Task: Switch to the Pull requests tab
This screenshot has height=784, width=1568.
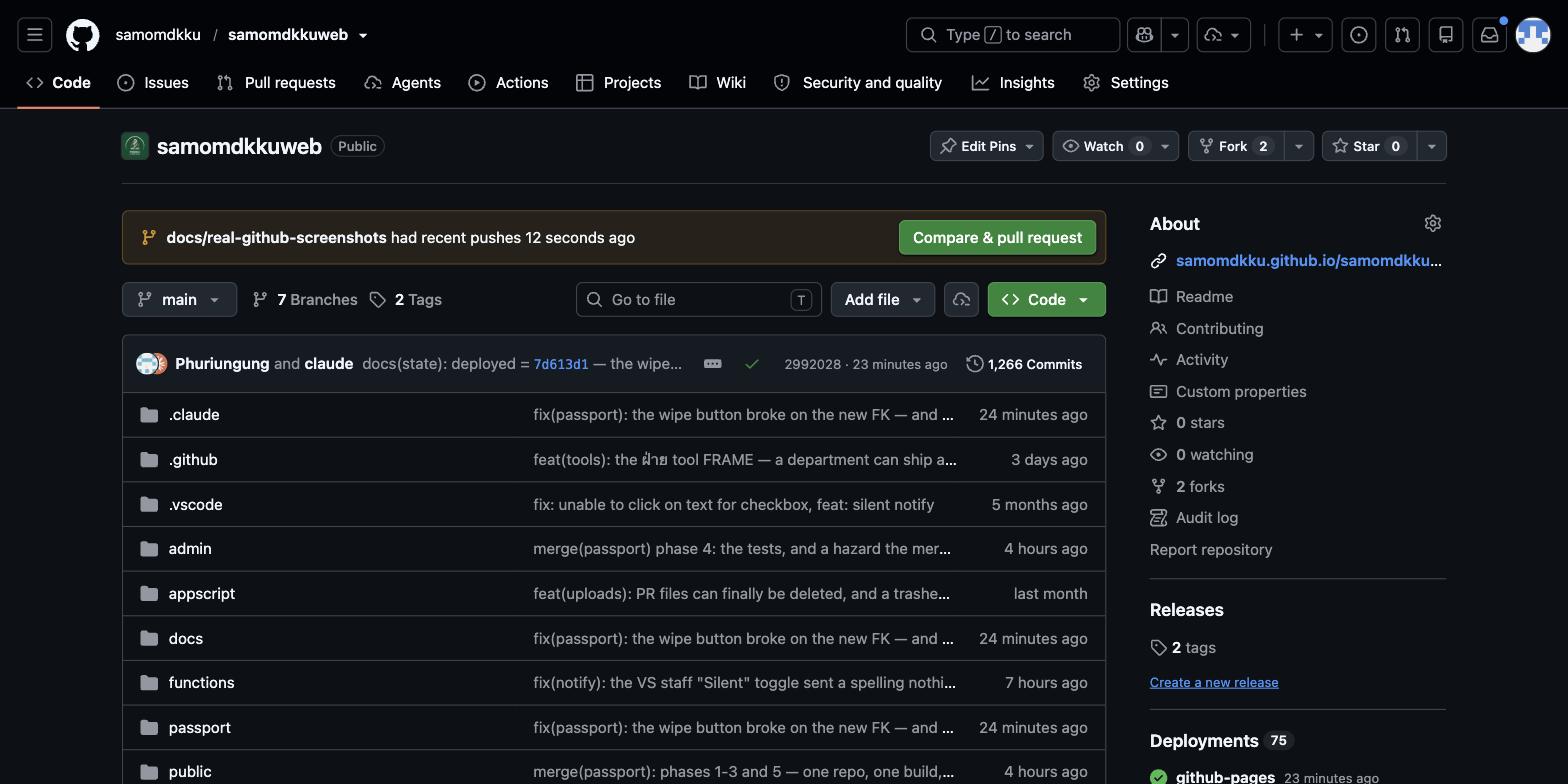Action: point(276,83)
